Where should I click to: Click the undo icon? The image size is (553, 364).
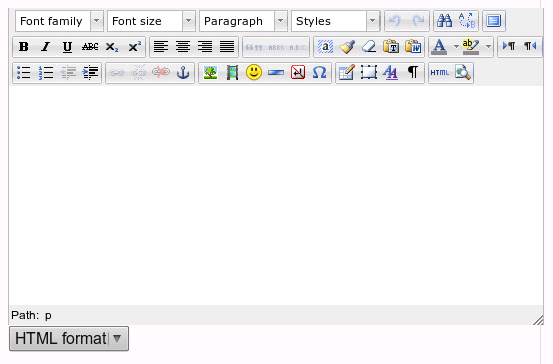[395, 21]
